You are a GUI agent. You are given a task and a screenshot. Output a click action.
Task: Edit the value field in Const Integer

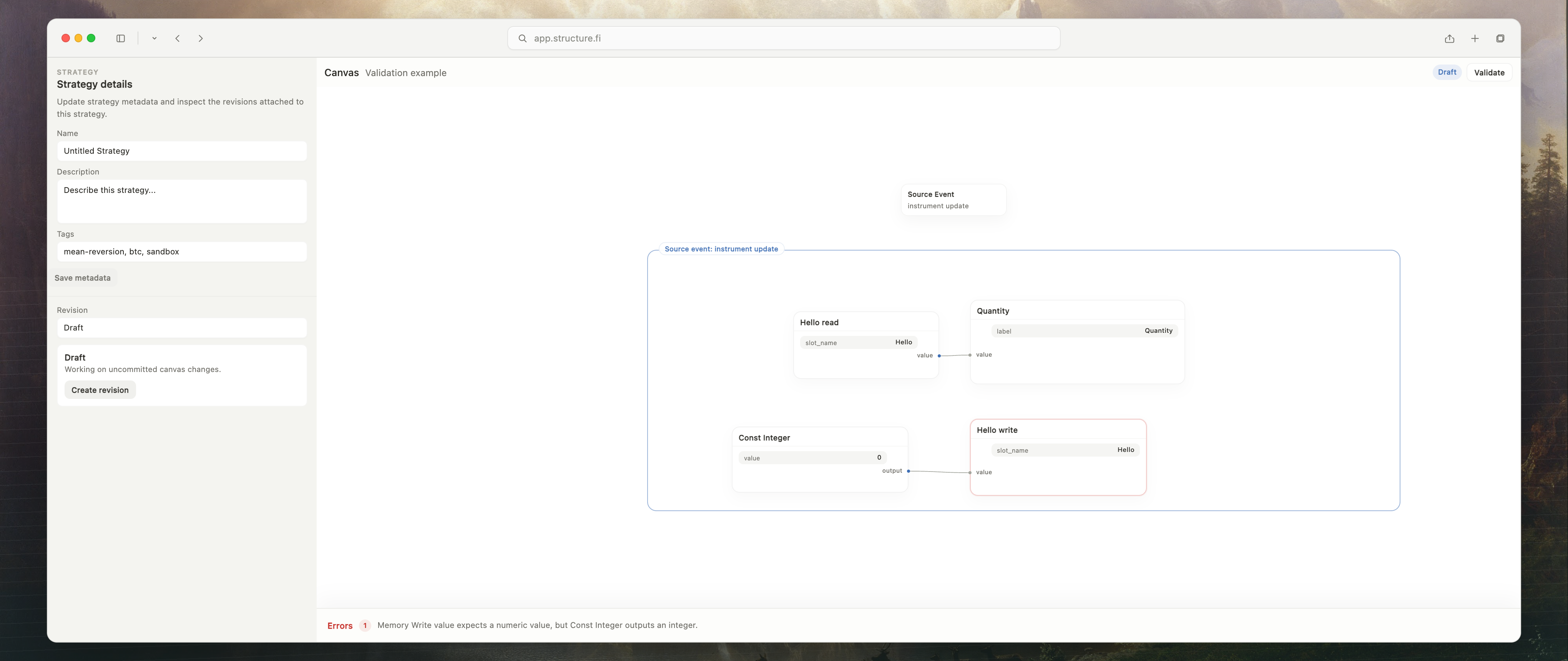point(812,458)
